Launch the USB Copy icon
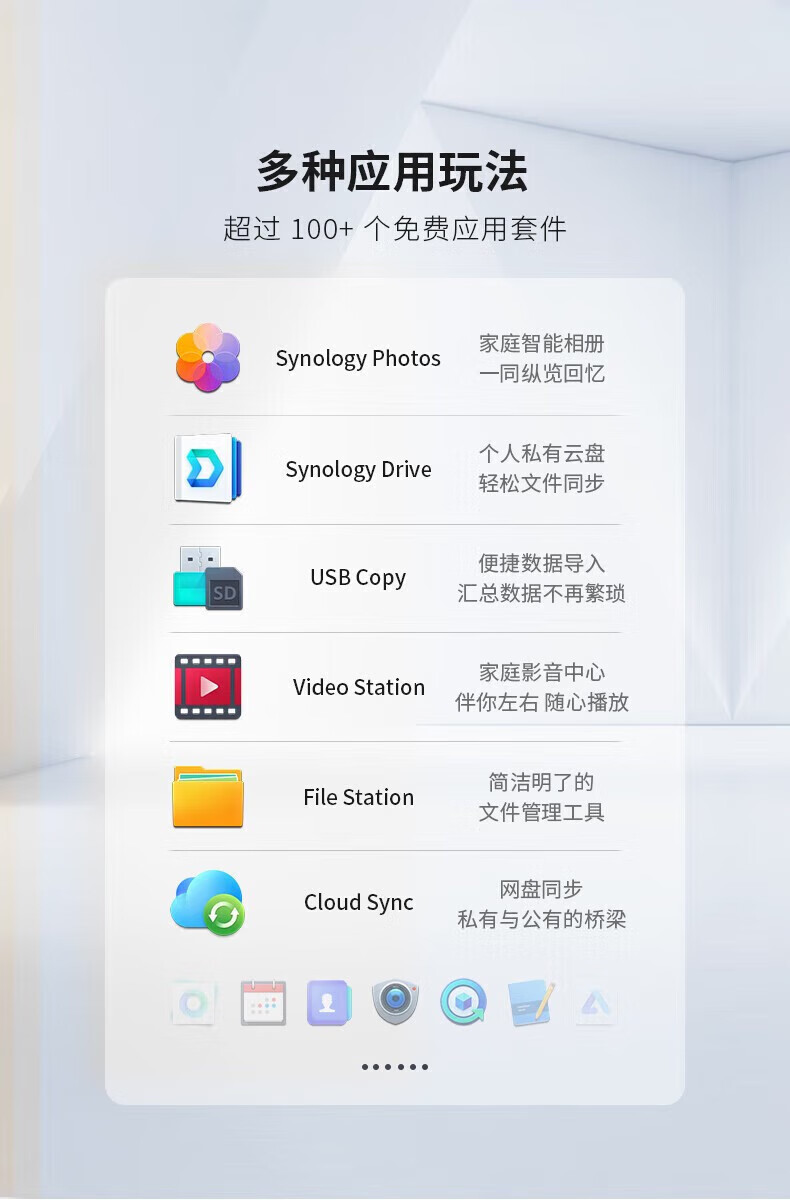This screenshot has height=1200, width=790. tap(208, 578)
